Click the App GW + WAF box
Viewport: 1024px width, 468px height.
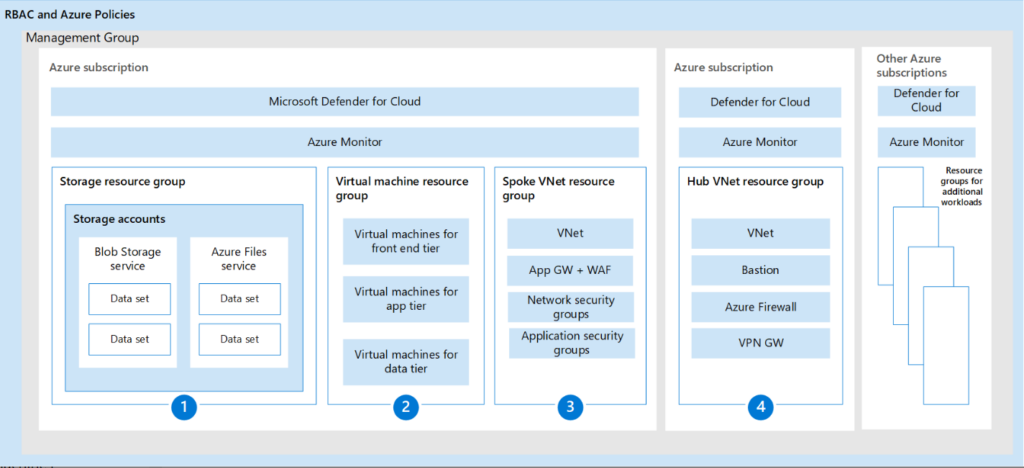[570, 270]
